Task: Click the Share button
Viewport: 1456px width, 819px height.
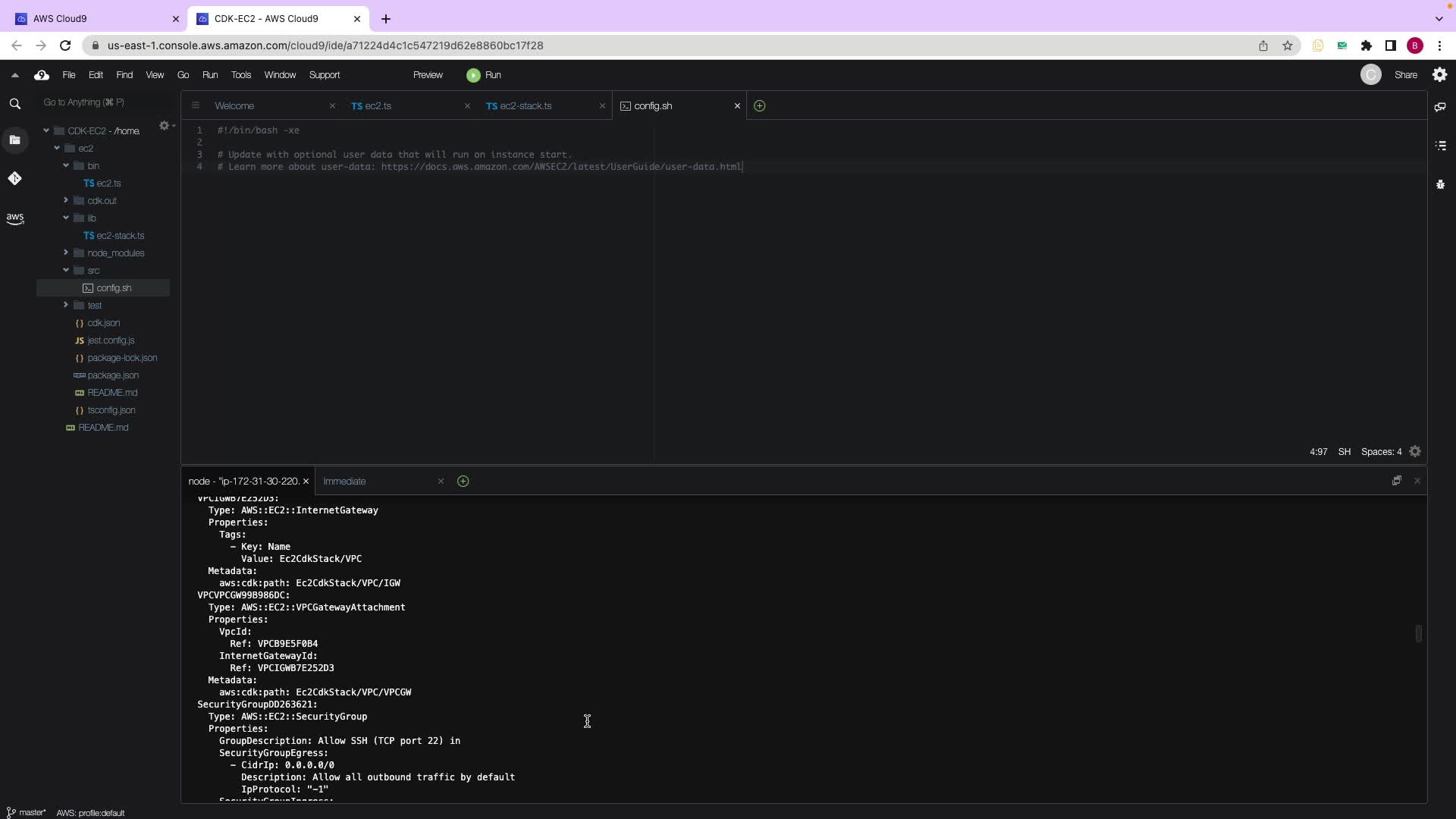Action: [x=1405, y=75]
